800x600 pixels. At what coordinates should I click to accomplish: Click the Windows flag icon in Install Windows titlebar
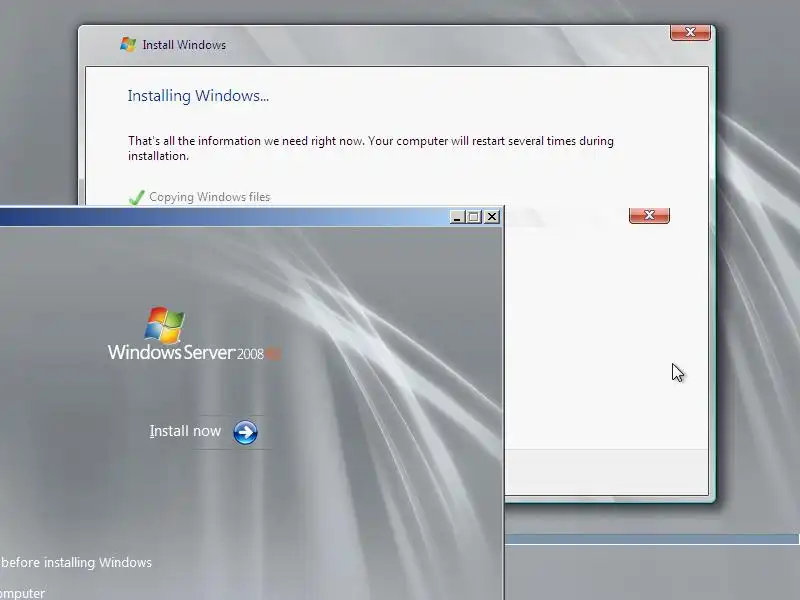click(x=128, y=44)
